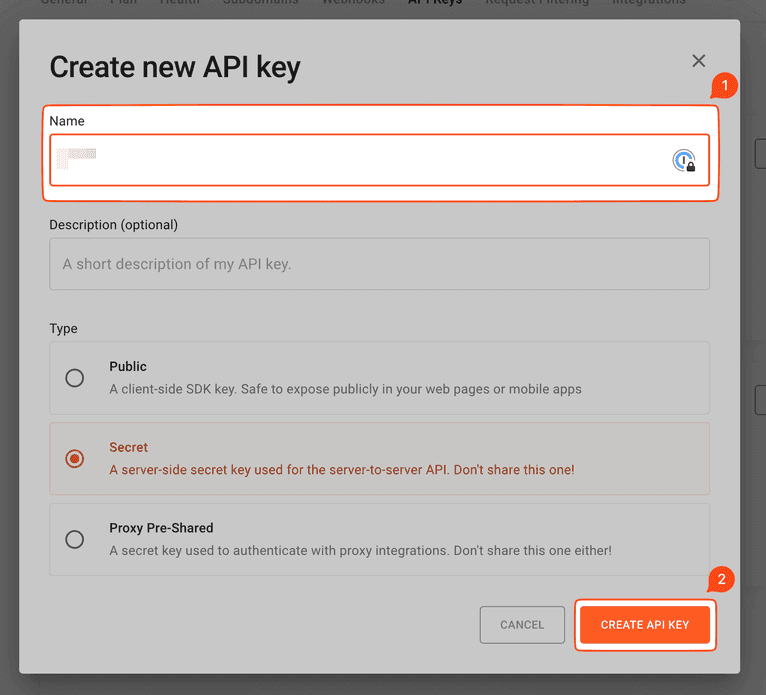Click into the Description (optional) text box

(x=379, y=264)
